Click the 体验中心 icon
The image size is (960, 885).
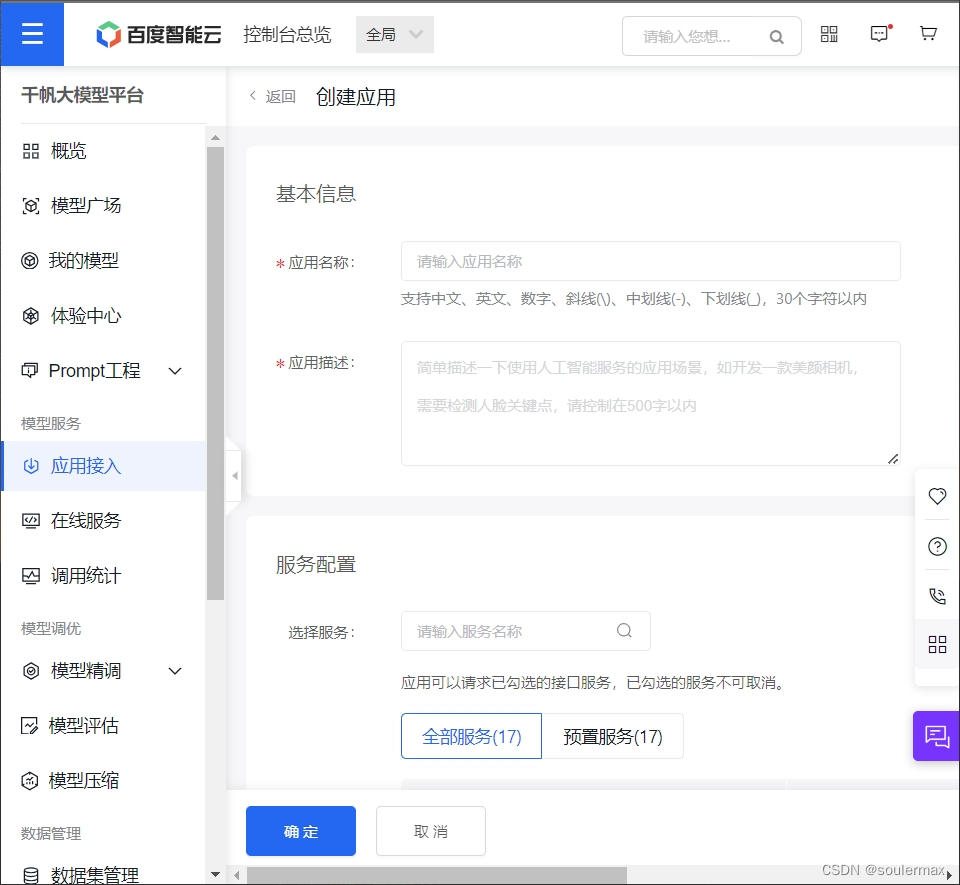[31, 316]
